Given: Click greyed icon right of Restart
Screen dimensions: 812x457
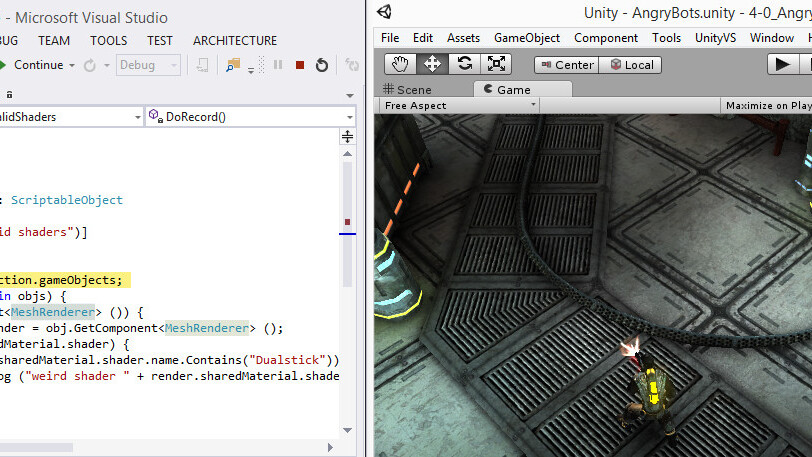Looking at the screenshot, I should (352, 65).
